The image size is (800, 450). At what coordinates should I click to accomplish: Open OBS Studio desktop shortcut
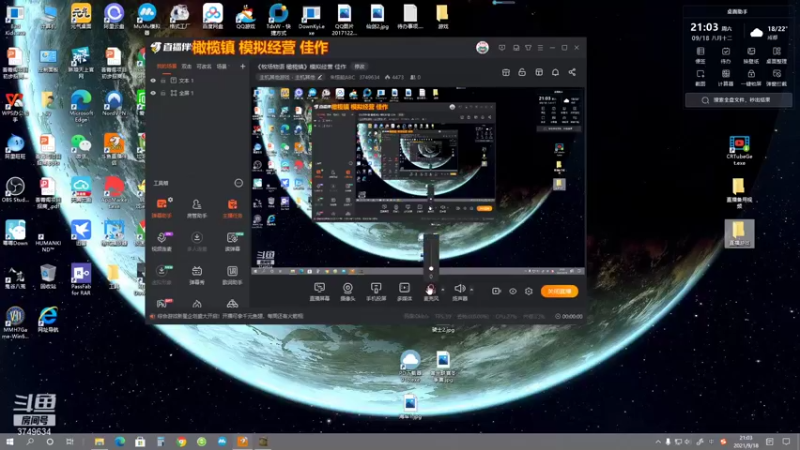tap(15, 190)
